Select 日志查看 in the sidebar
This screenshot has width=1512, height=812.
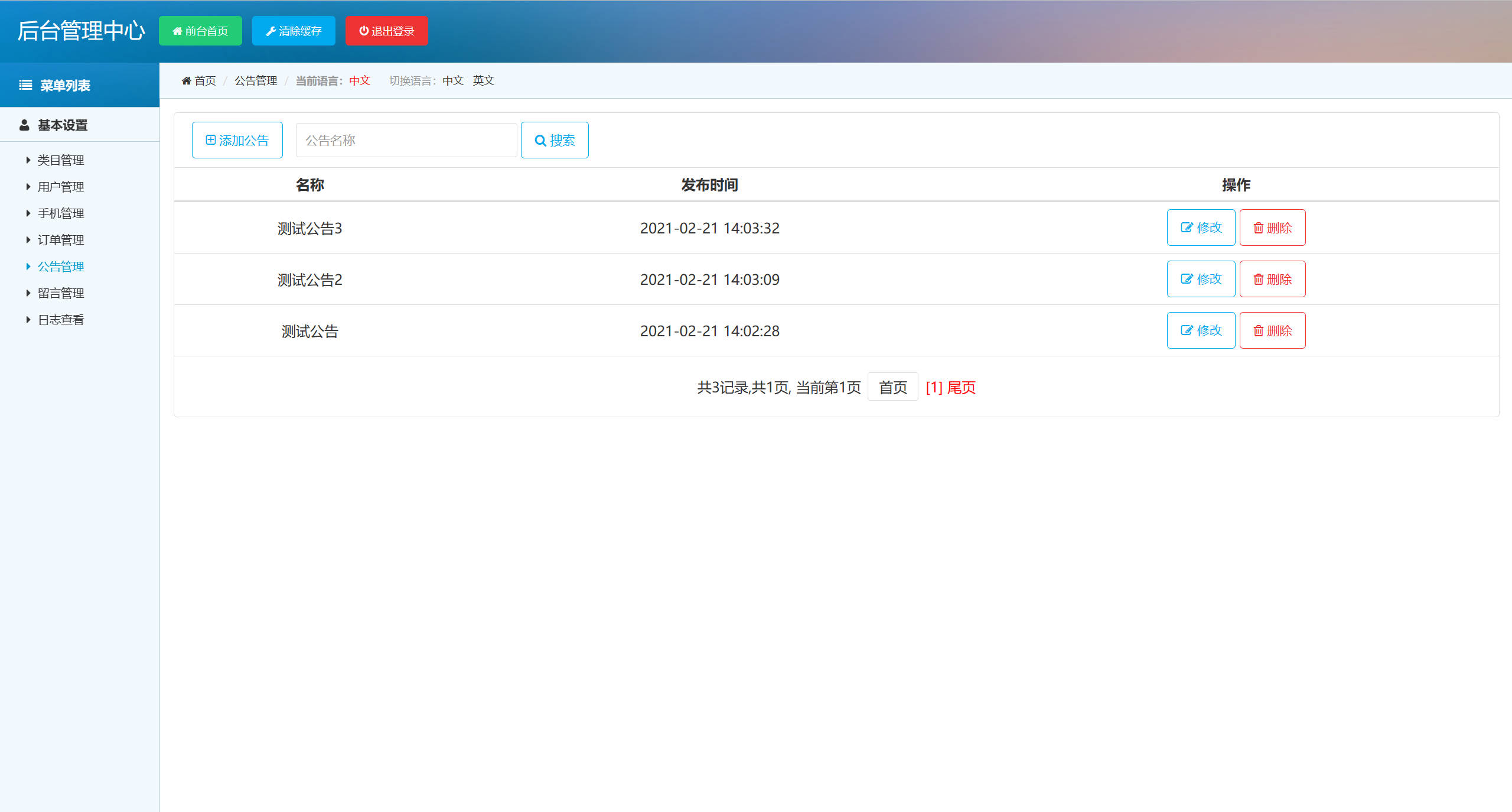click(x=61, y=319)
